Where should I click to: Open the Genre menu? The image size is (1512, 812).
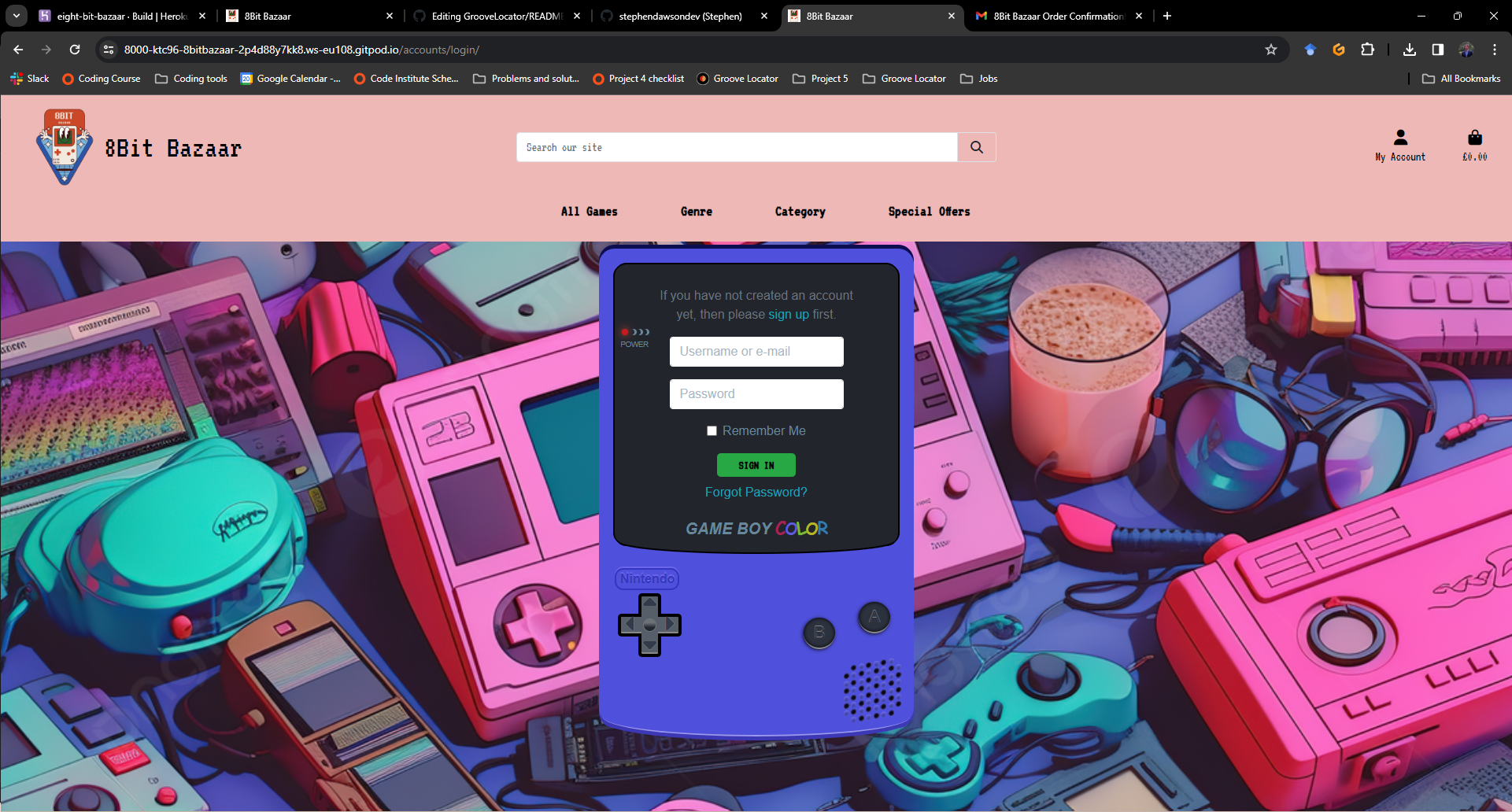tap(697, 212)
